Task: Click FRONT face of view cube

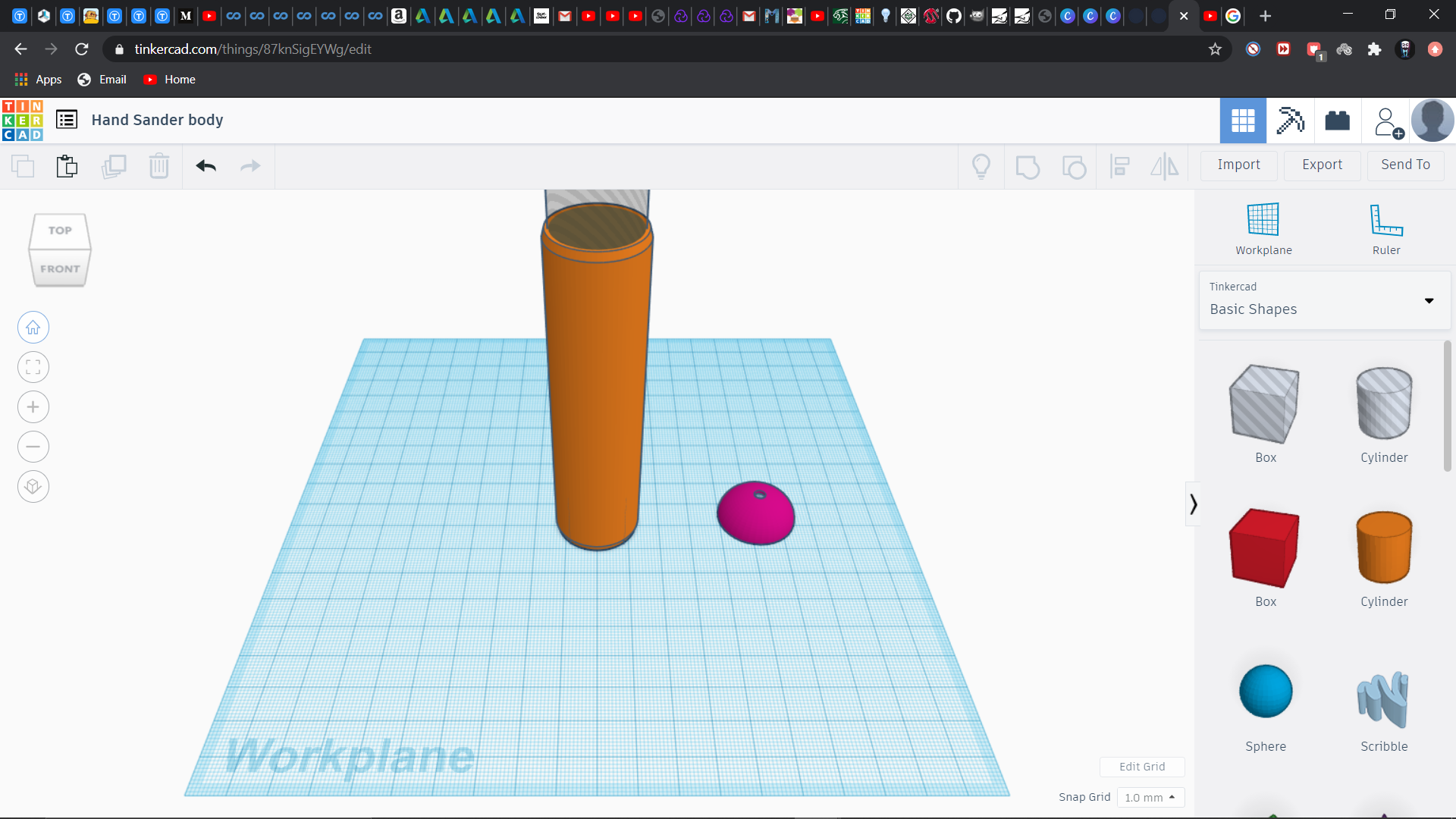Action: coord(60,268)
